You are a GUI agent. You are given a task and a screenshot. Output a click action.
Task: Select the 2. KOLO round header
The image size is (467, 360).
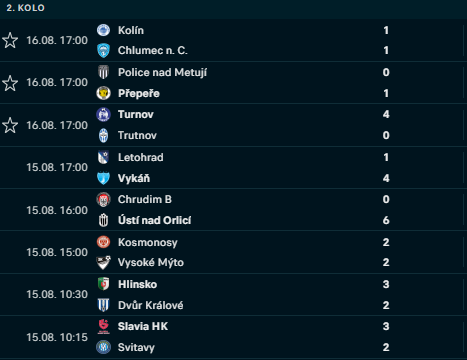click(x=25, y=8)
